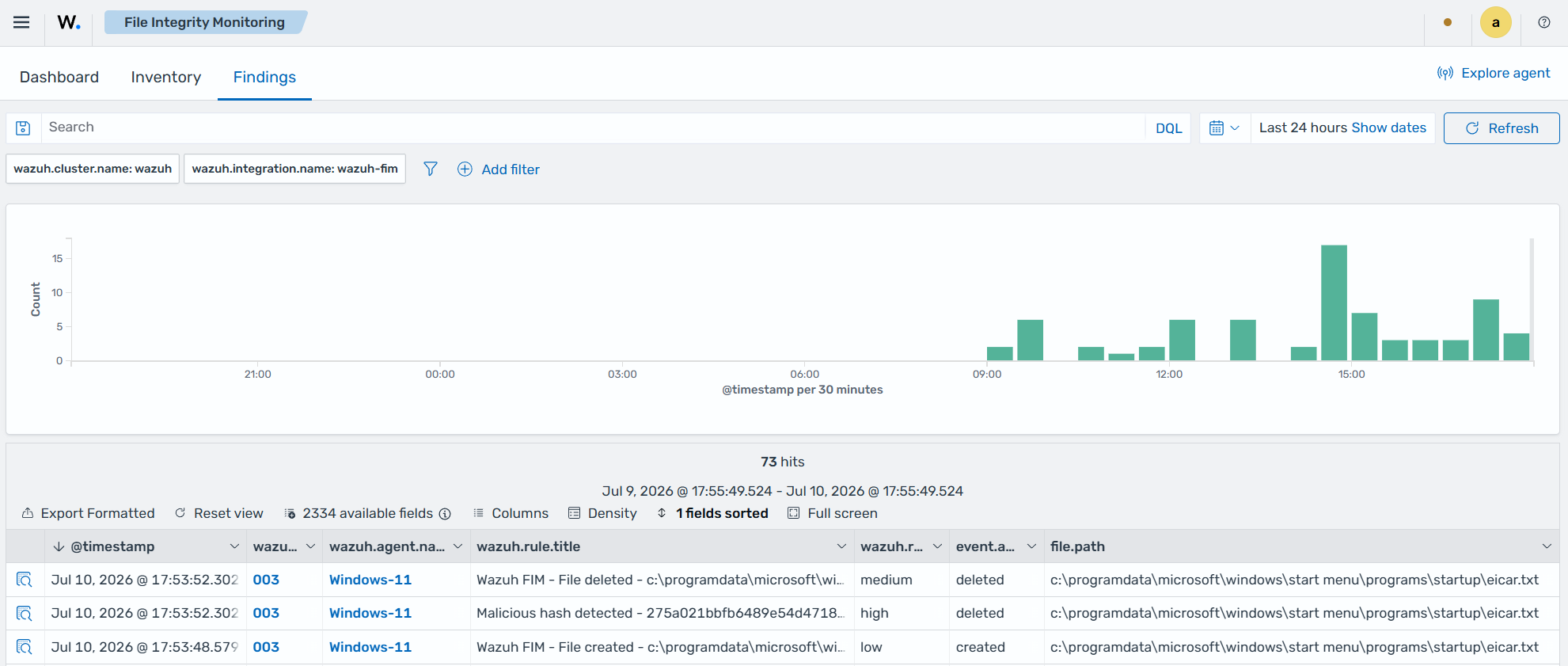Inspect document for Malicious hash detected row
The image size is (1568, 666).
pyautogui.click(x=25, y=613)
